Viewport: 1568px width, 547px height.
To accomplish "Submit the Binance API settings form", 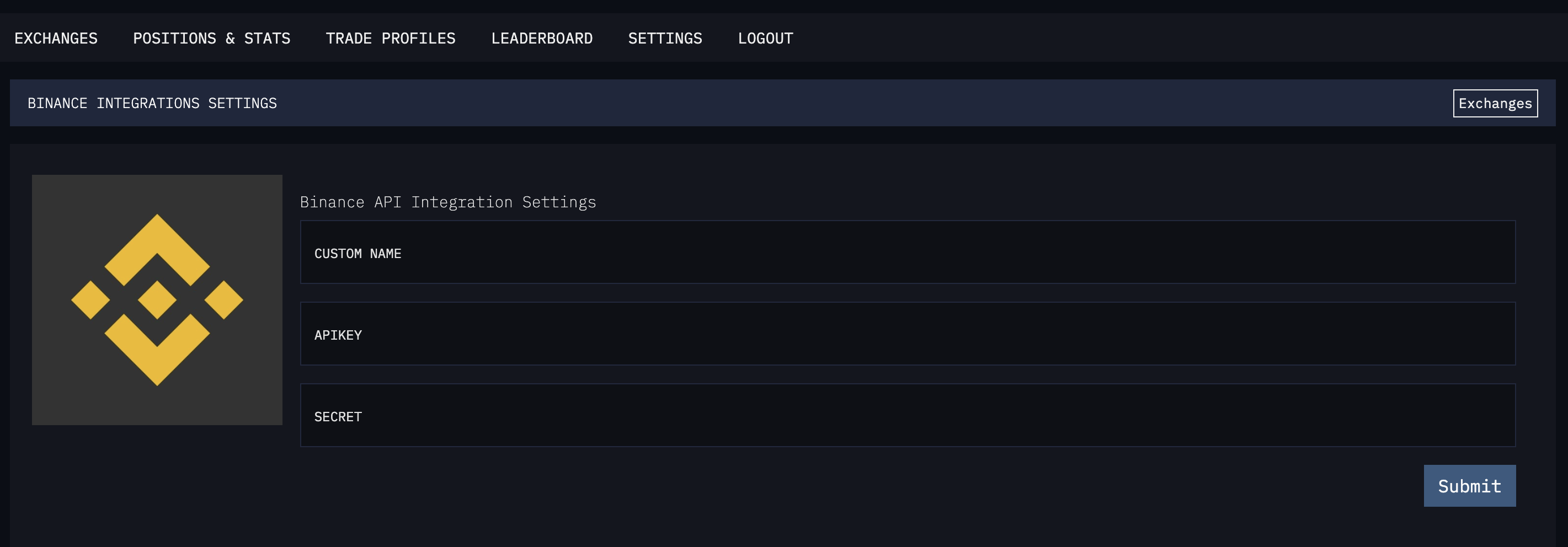I will click(1469, 486).
